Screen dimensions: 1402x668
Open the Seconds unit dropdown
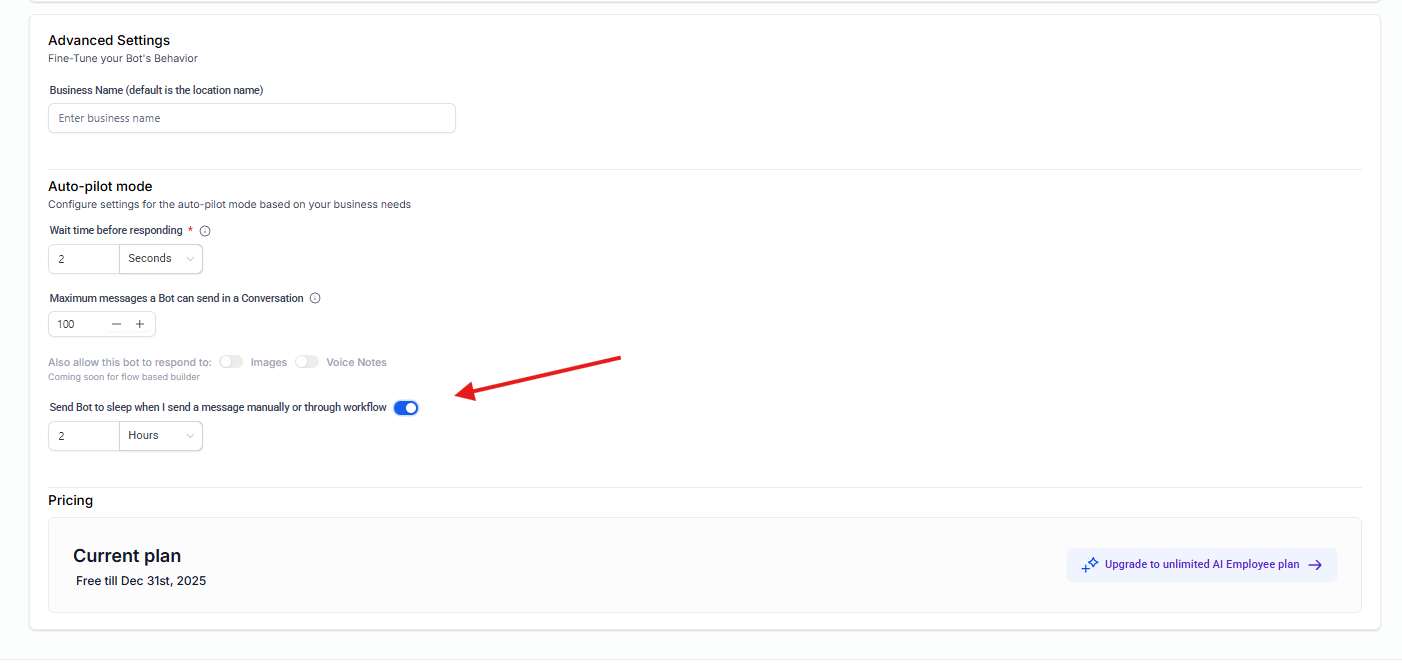click(x=161, y=259)
